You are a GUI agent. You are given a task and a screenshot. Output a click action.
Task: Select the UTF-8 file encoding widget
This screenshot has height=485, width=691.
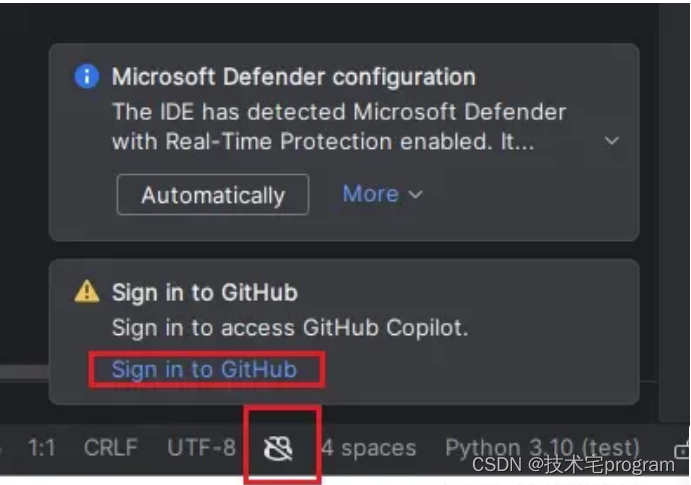pyautogui.click(x=201, y=448)
